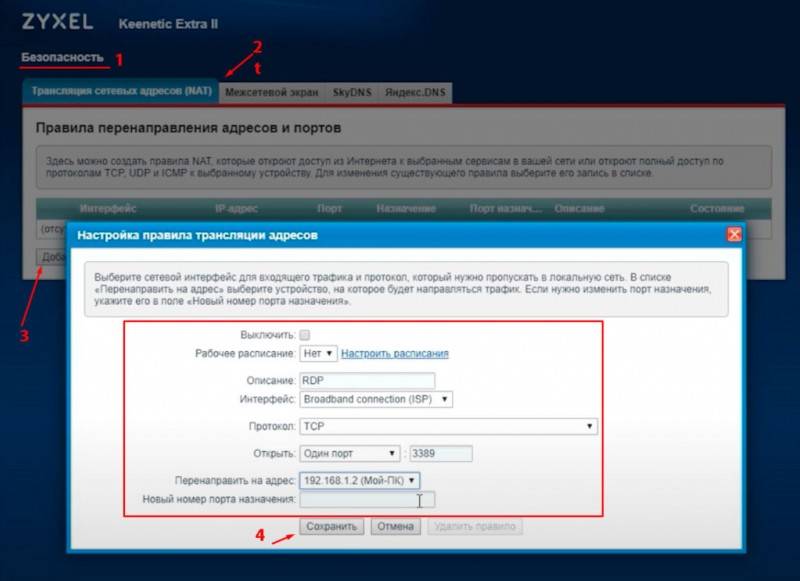
Task: Open the Безопасность section heading
Action: pos(62,57)
